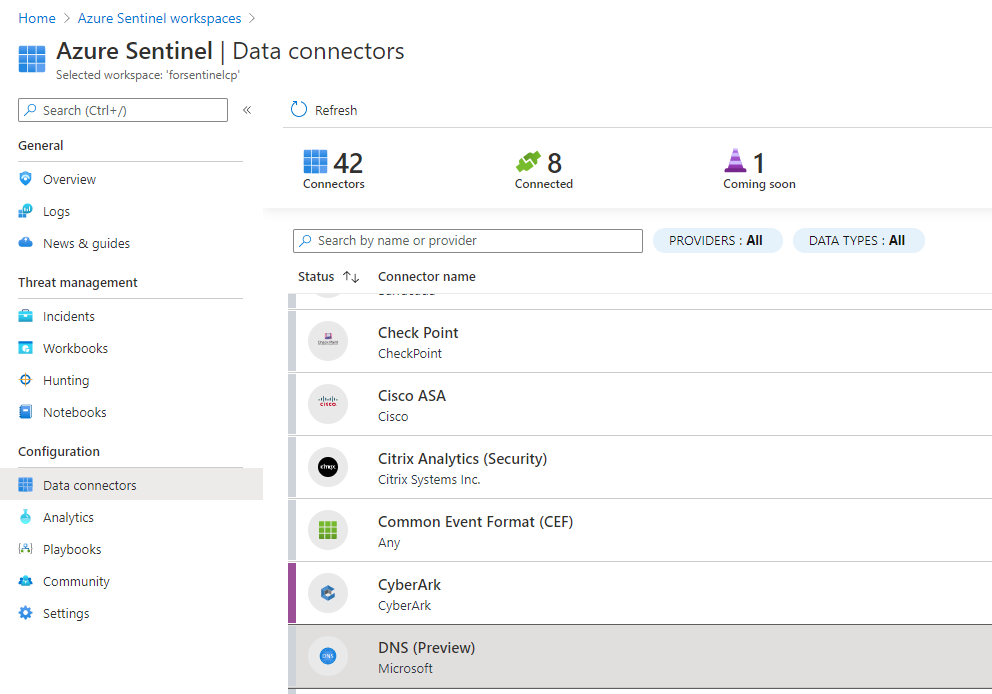Click the 1 Coming soon count

pos(759,163)
